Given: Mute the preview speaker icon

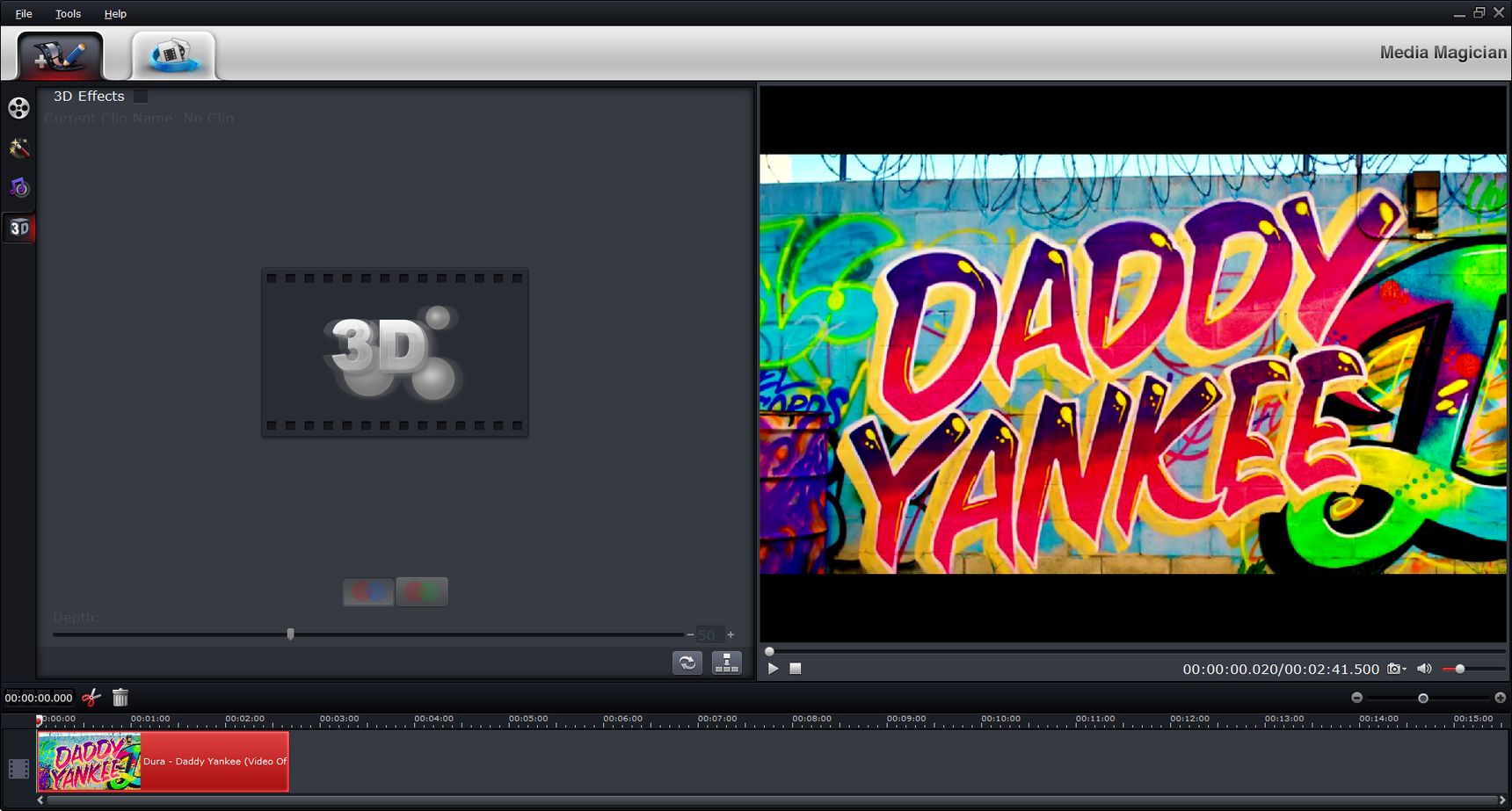Looking at the screenshot, I should (1424, 669).
